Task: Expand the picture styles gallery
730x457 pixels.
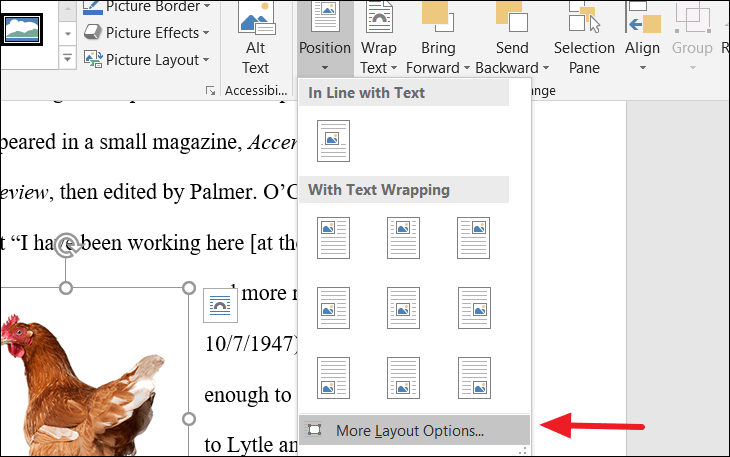Action: point(68,59)
